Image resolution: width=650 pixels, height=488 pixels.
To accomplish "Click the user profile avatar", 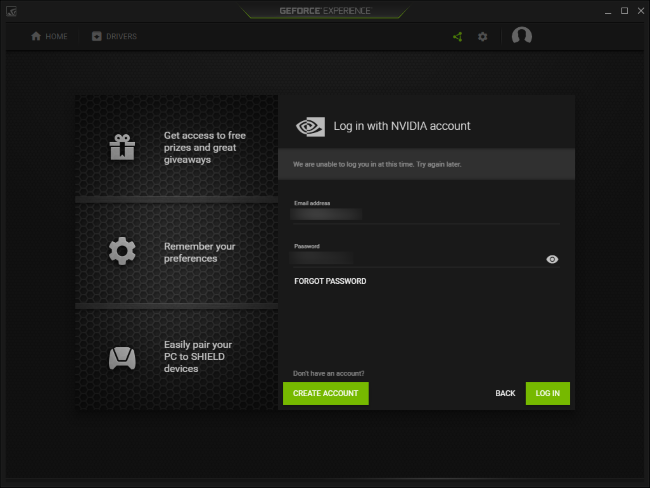I will point(521,36).
